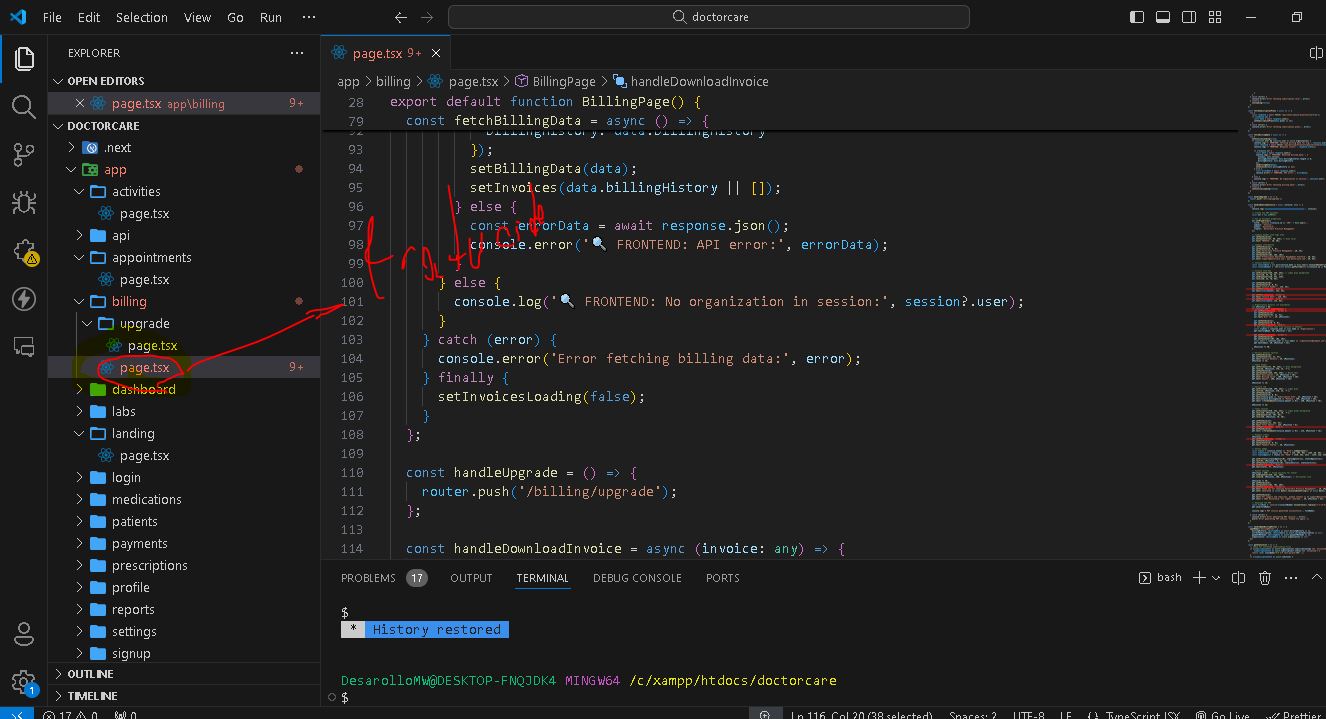Click BillingPage in the breadcrumb
Viewport: 1326px width, 719px height.
[563, 81]
